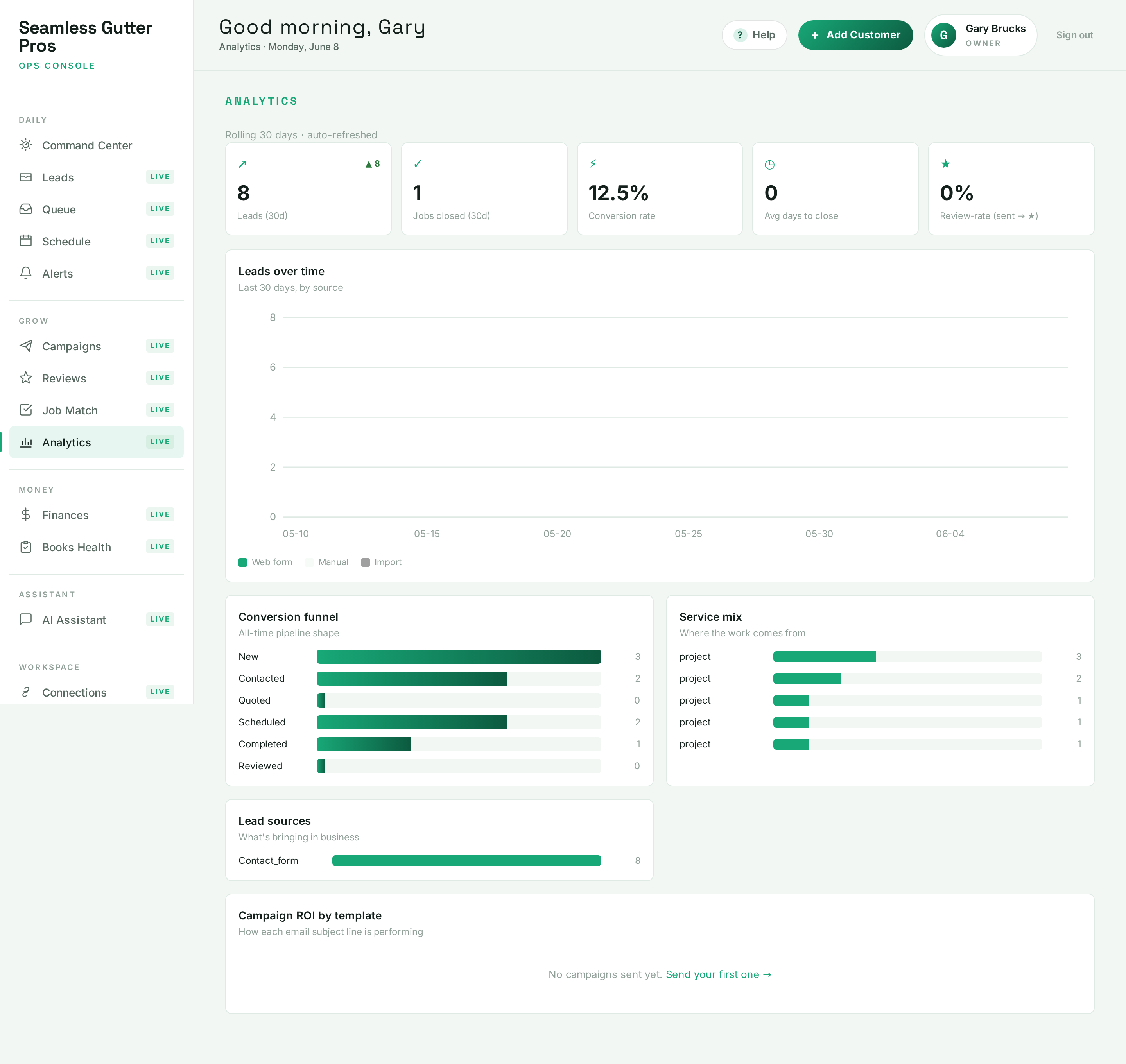This screenshot has width=1126, height=1064.
Task: Toggle the Web form legend swatch
Action: tap(243, 562)
